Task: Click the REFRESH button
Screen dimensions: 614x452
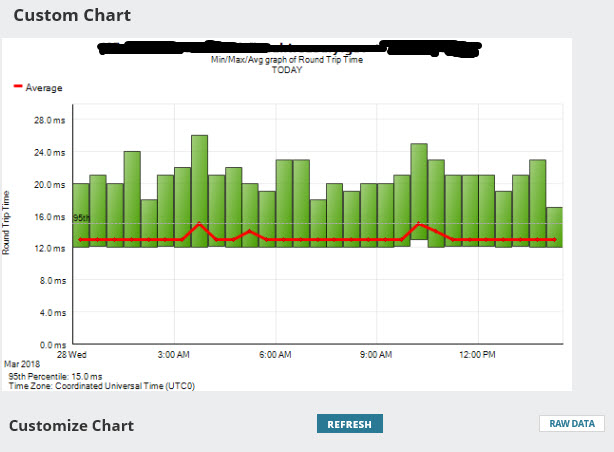Action: tap(350, 424)
